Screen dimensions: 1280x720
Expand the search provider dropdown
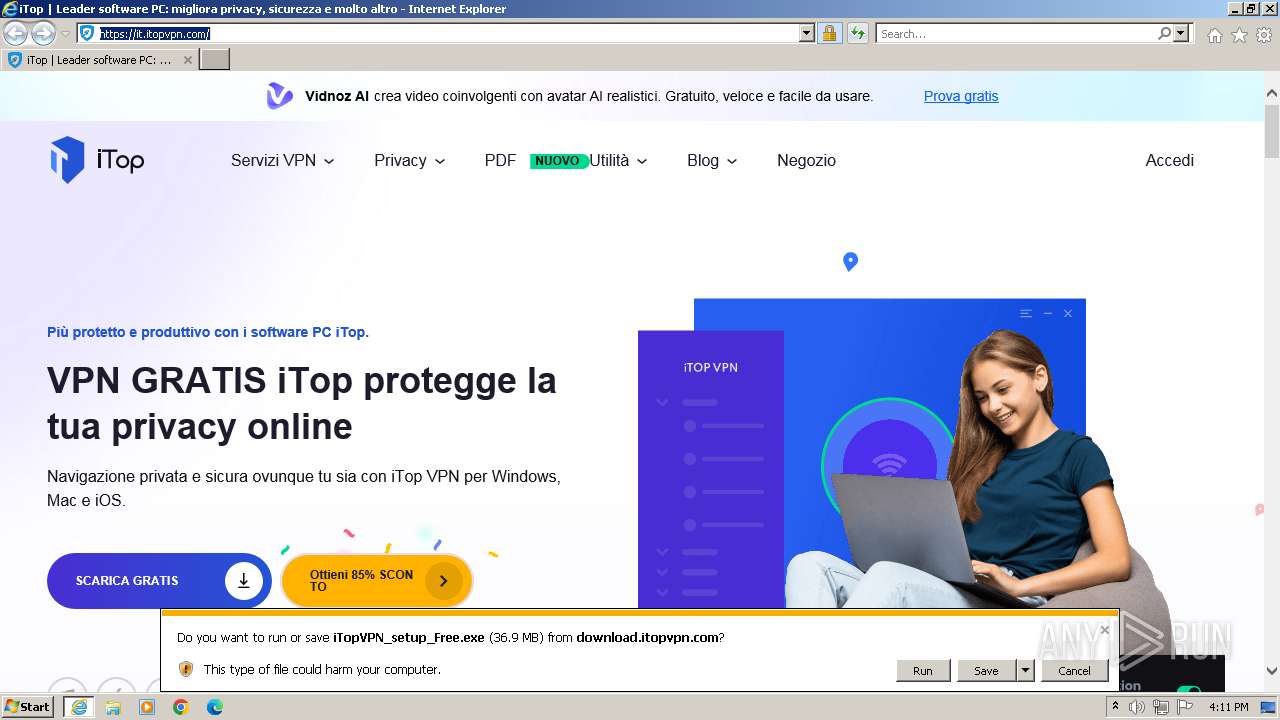pyautogui.click(x=1181, y=33)
